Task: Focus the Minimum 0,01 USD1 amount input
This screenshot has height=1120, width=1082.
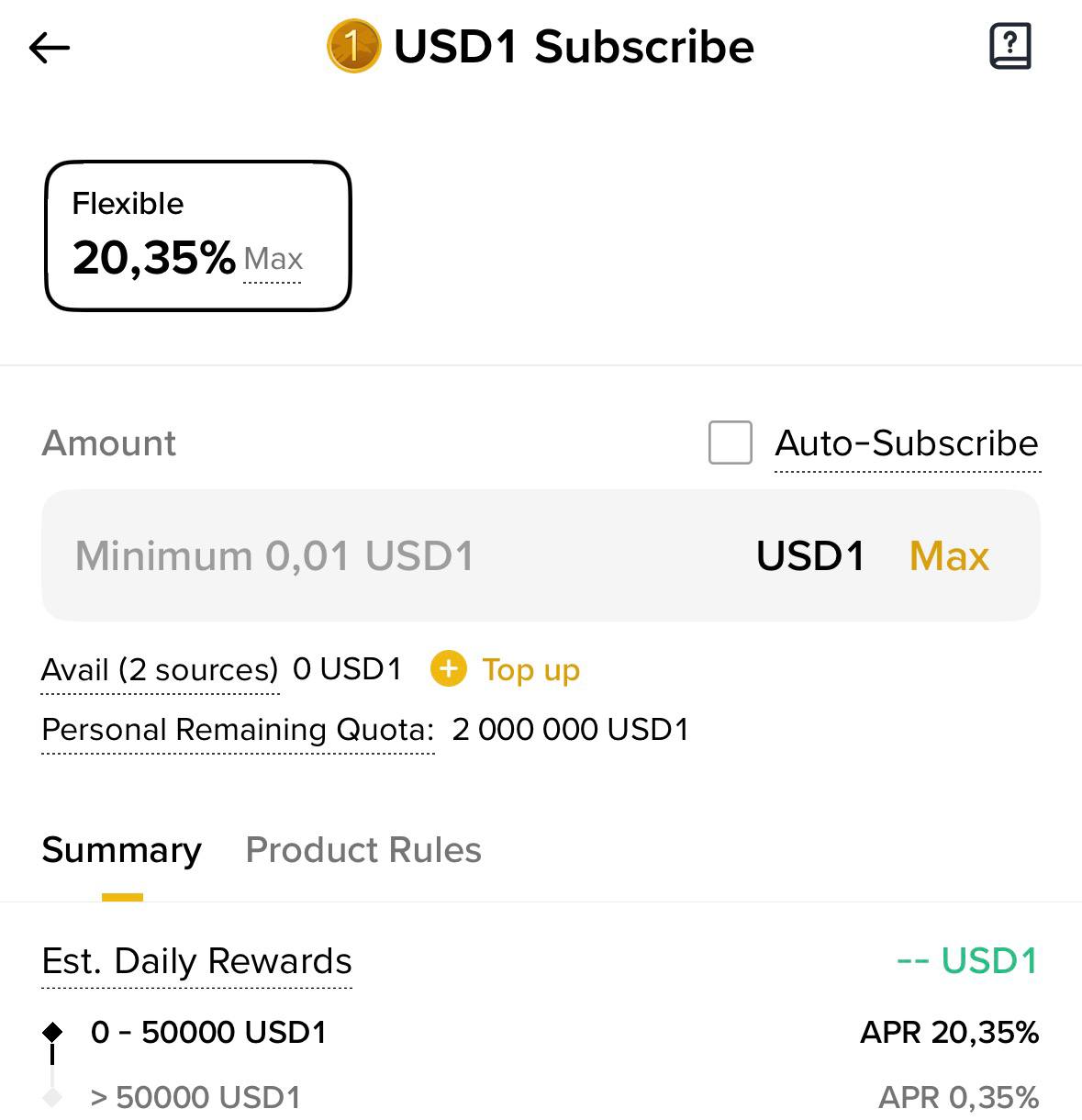Action: point(385,556)
